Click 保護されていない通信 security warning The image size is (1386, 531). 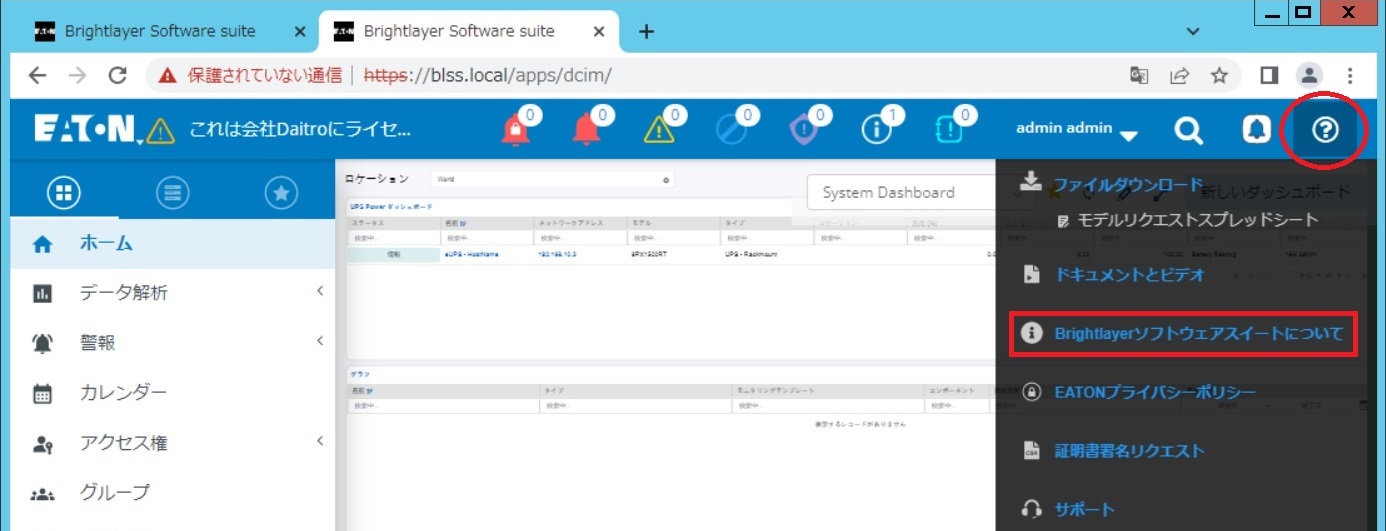point(250,75)
